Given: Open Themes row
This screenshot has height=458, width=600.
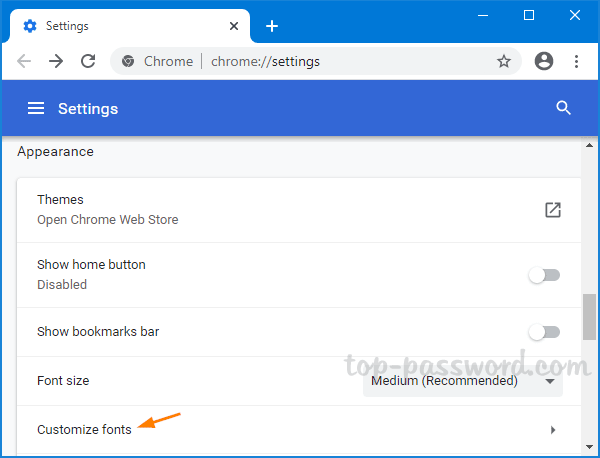Looking at the screenshot, I should coord(299,210).
